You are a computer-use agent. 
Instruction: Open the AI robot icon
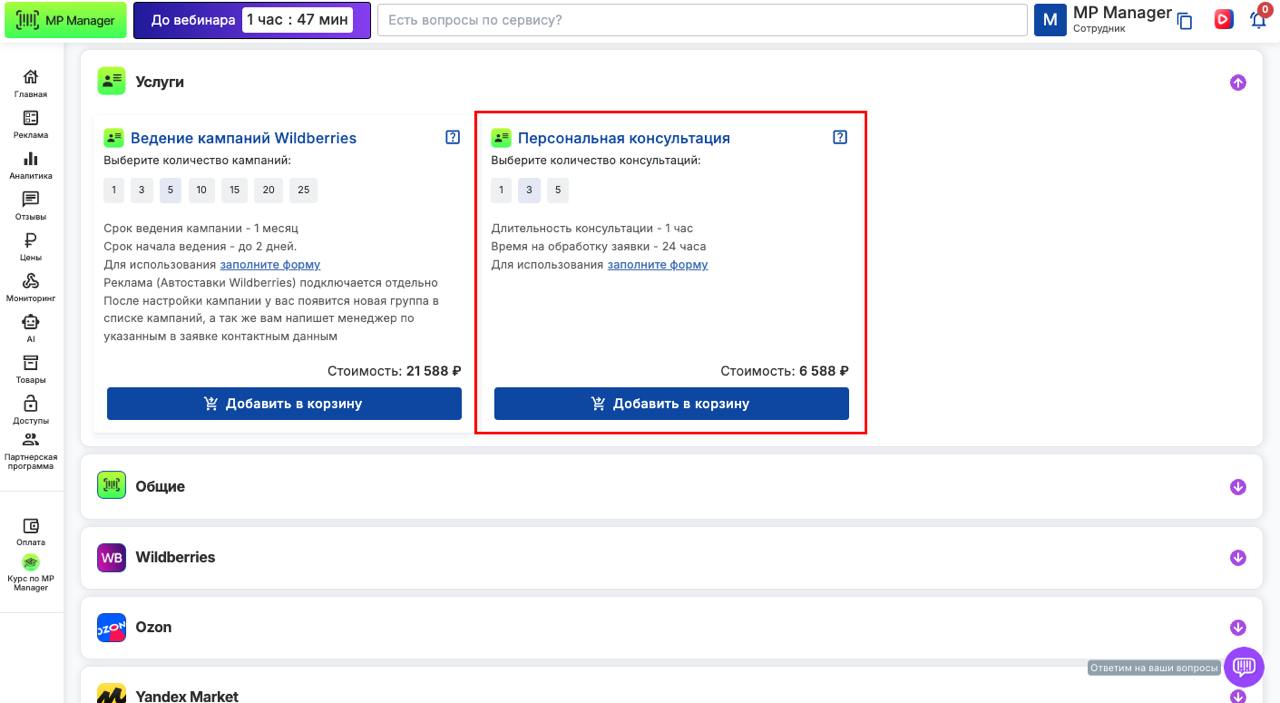tap(30, 323)
